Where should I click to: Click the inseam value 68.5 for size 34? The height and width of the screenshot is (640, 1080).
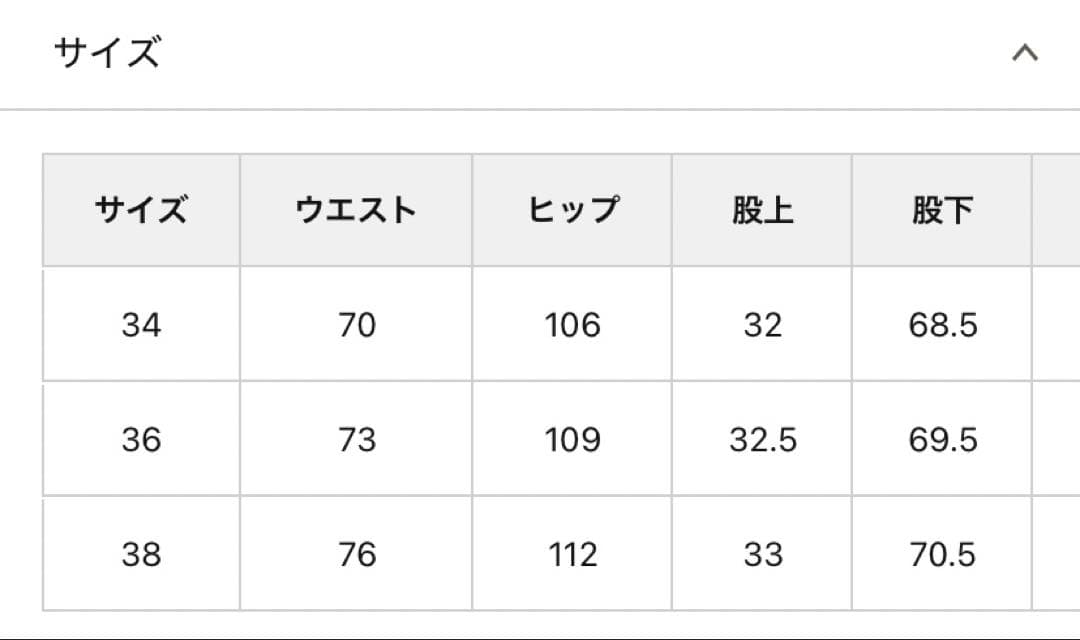click(942, 324)
